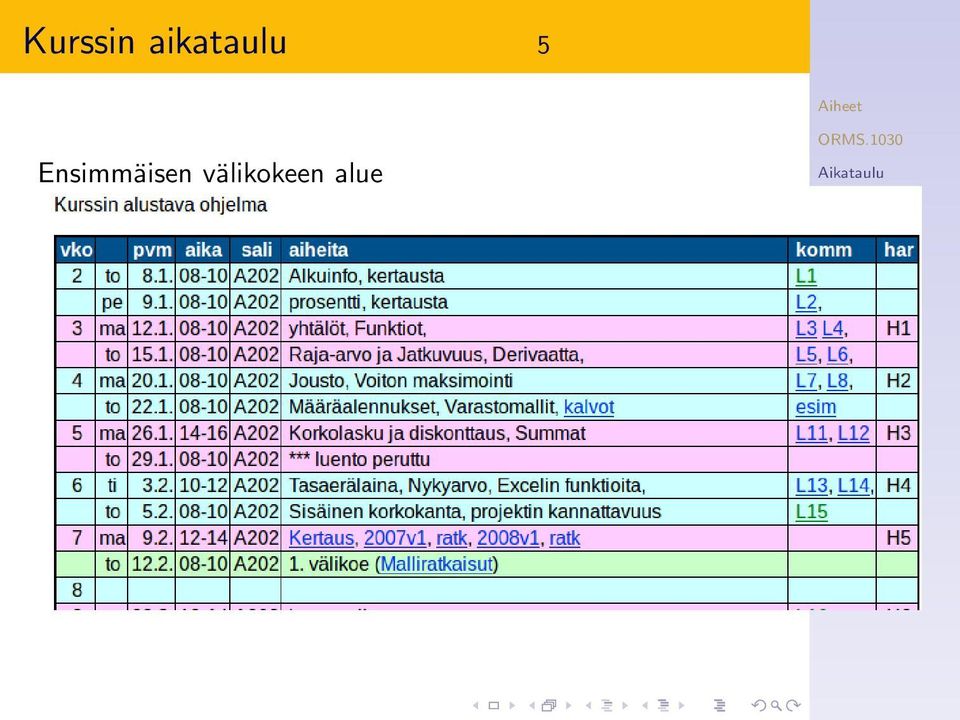
Task: Open the ratk link after 2008v1
Action: [x=564, y=538]
